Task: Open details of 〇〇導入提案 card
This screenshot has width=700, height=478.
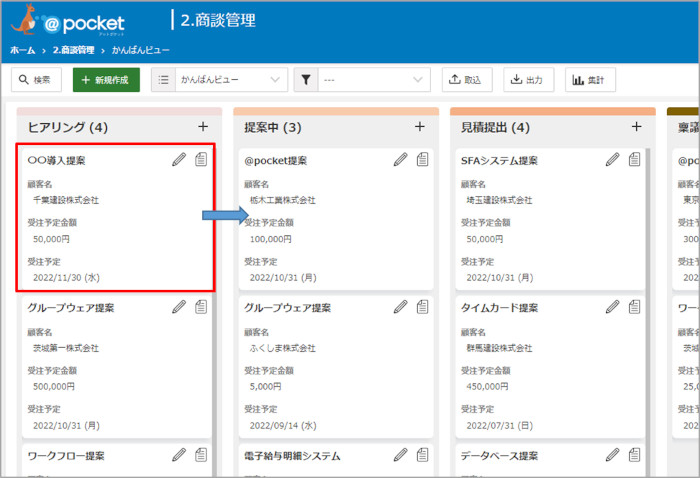Action: click(201, 159)
